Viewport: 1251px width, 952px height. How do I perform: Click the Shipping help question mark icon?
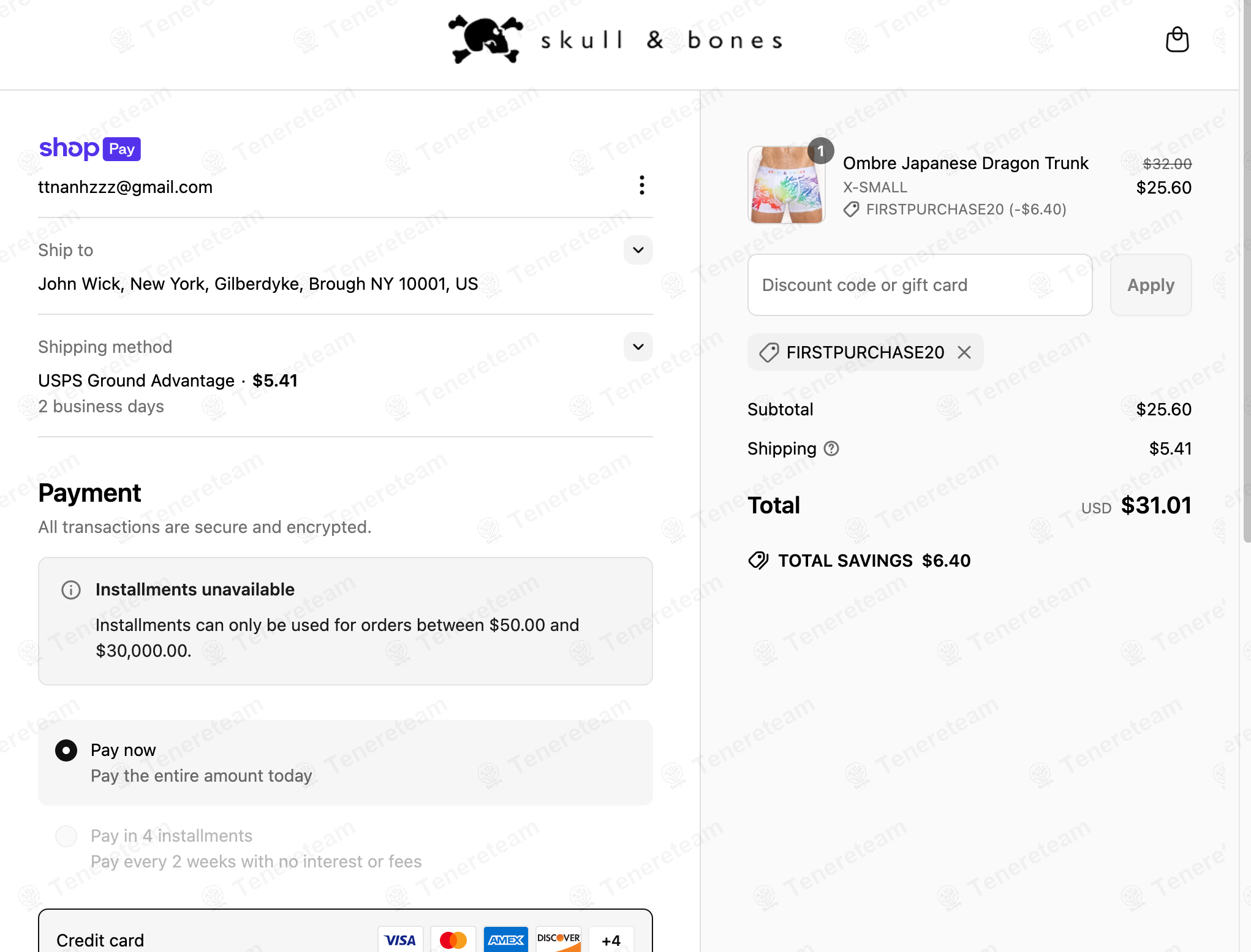point(831,449)
